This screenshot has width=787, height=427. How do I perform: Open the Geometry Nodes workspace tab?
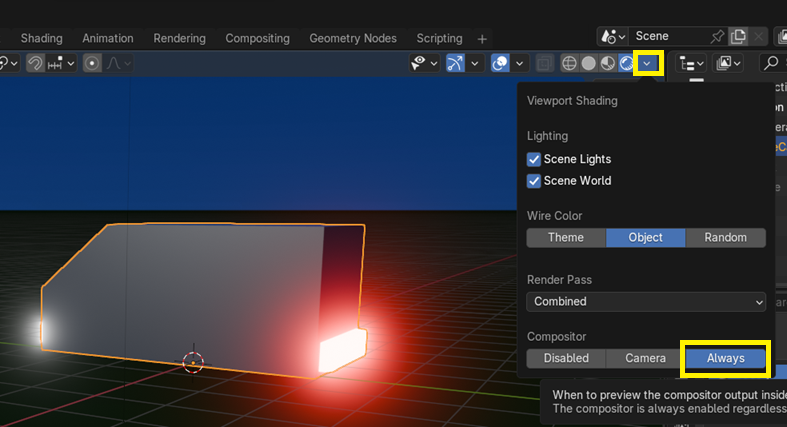pyautogui.click(x=353, y=39)
